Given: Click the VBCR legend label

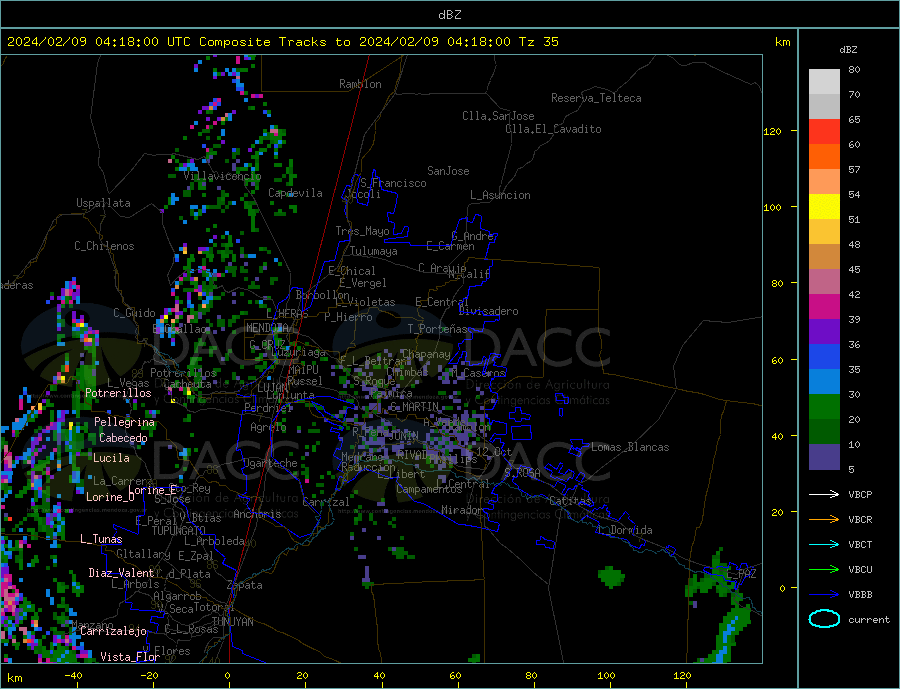Looking at the screenshot, I should point(860,520).
